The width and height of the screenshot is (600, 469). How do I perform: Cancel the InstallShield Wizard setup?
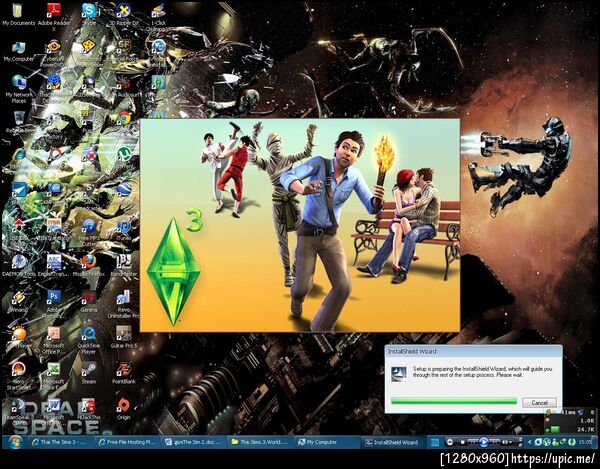[x=539, y=402]
